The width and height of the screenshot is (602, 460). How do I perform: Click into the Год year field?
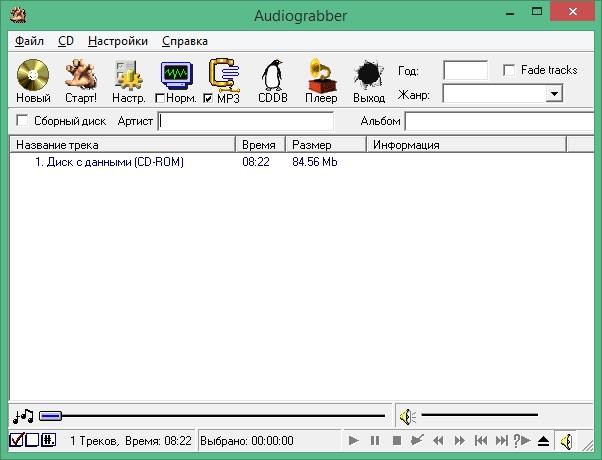tap(465, 70)
